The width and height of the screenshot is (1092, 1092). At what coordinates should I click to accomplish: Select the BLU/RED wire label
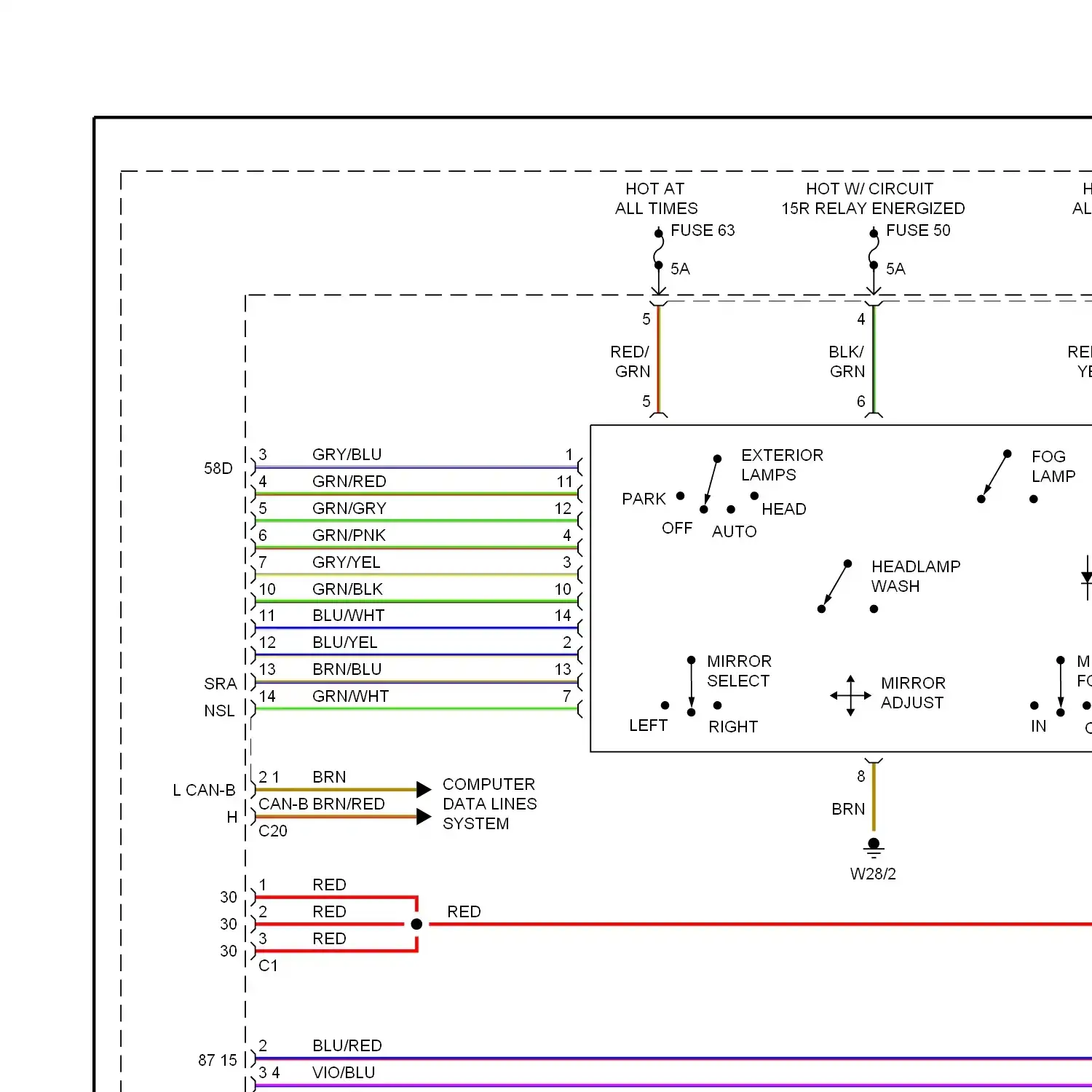pos(347,1046)
